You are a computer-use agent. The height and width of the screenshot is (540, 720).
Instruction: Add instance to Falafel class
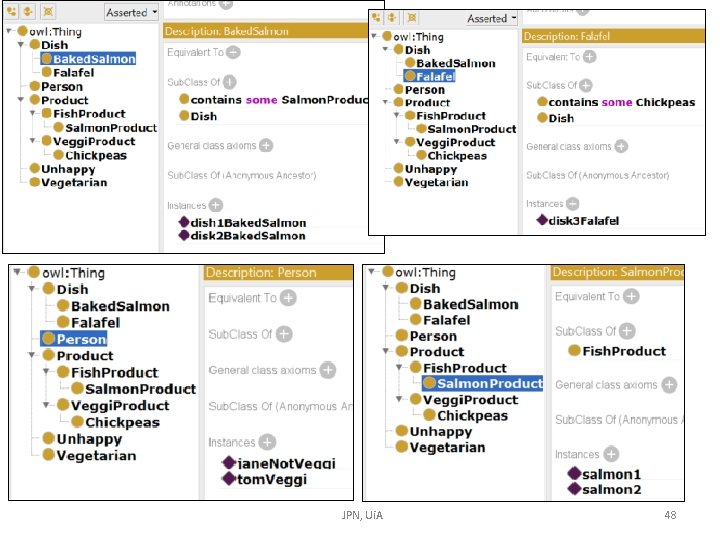(x=572, y=203)
